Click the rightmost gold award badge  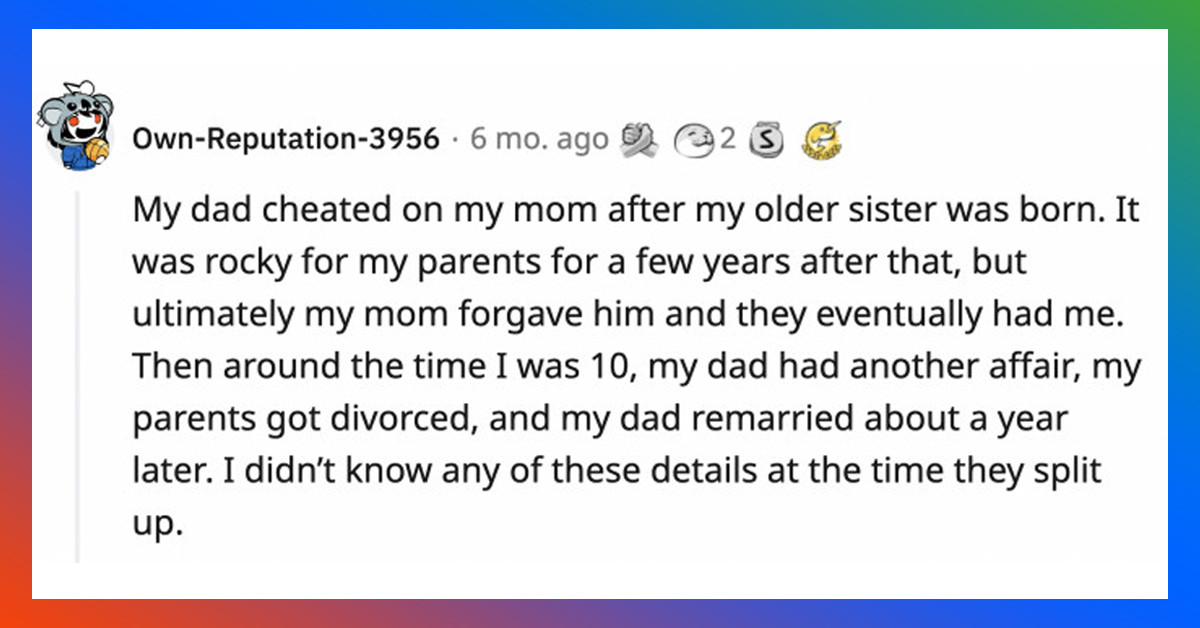820,141
